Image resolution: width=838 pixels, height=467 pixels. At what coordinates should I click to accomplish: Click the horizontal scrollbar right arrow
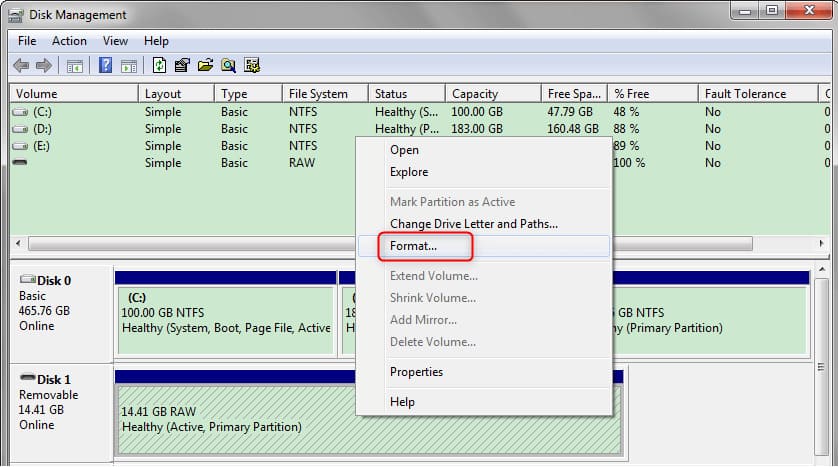coord(822,244)
